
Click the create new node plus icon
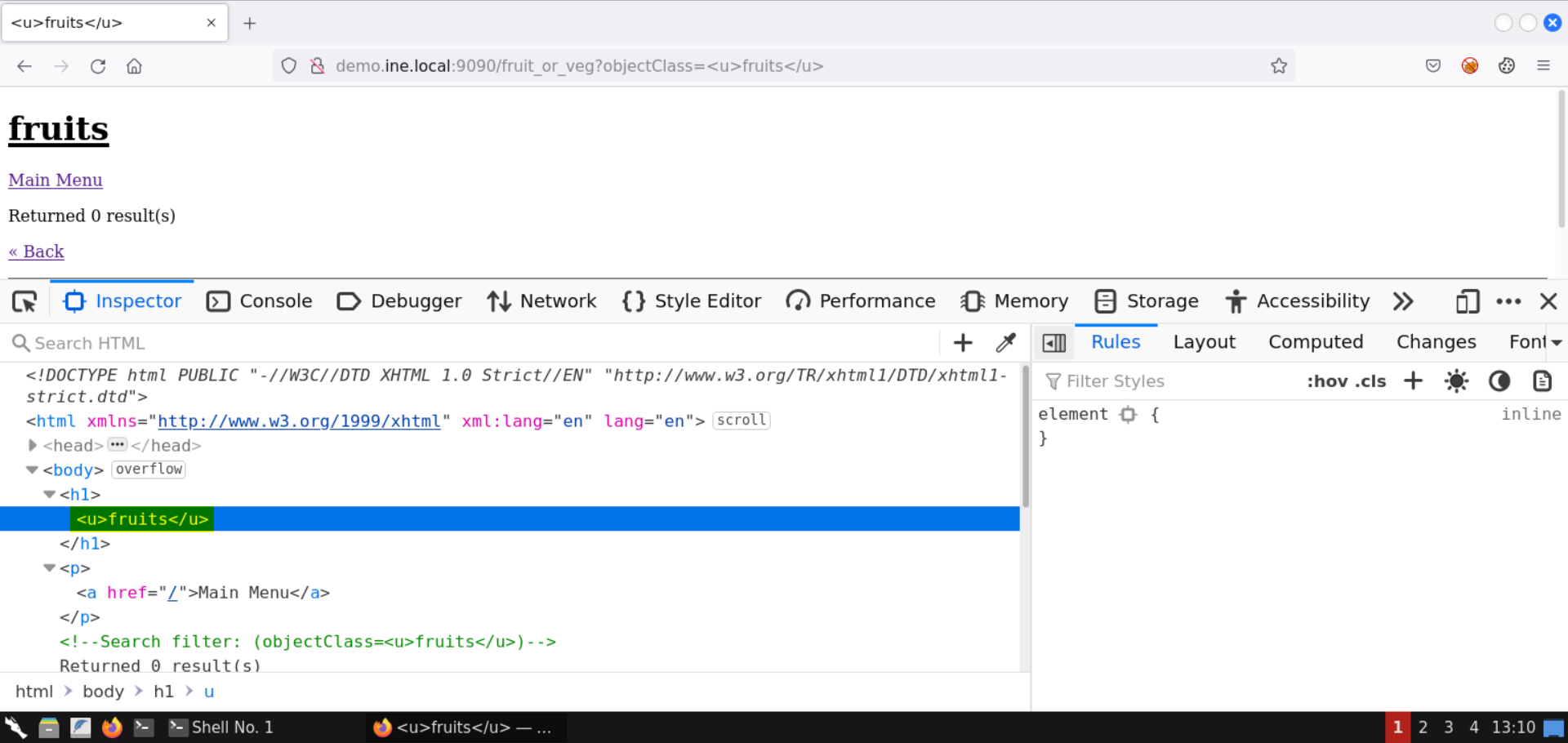[963, 343]
